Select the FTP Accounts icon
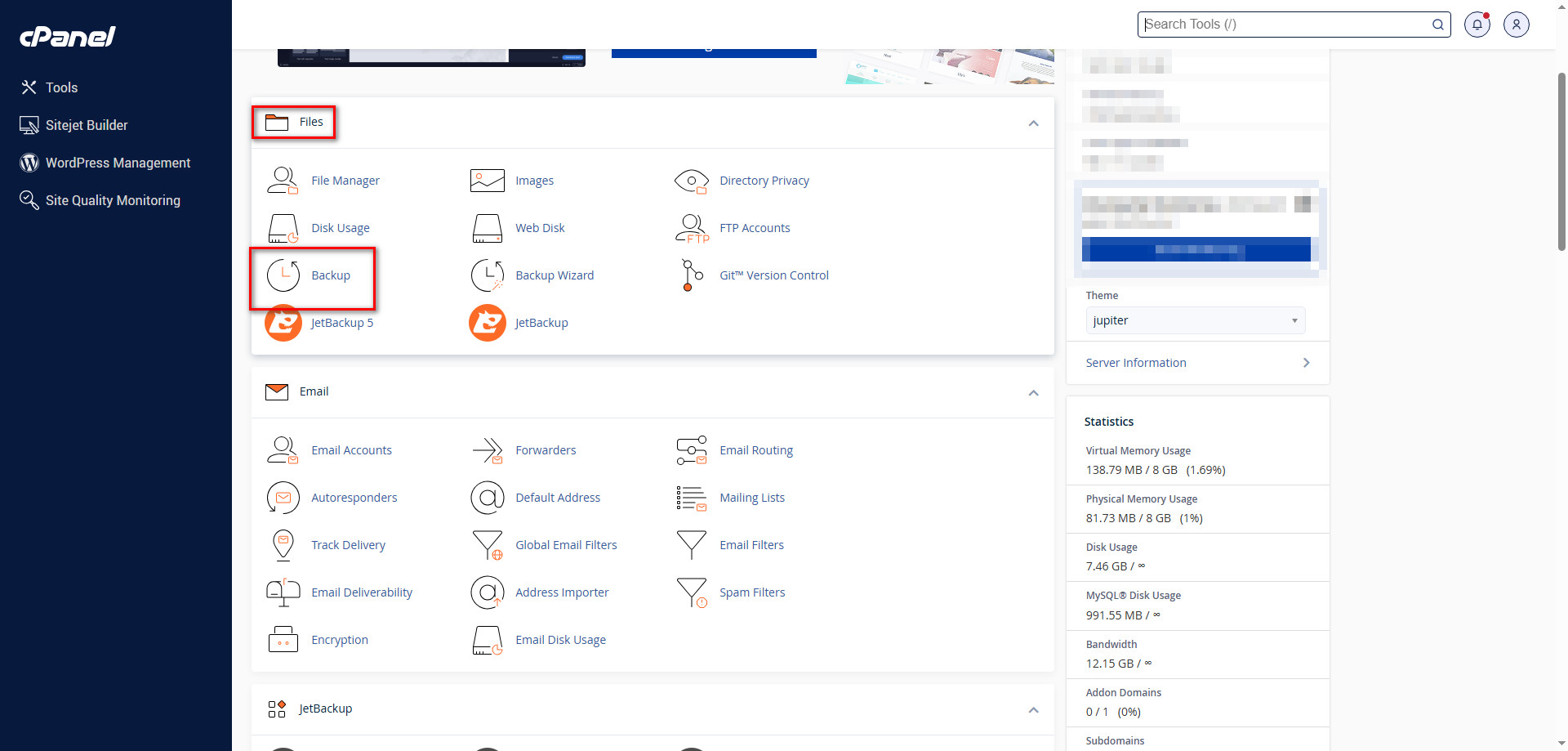 point(691,227)
